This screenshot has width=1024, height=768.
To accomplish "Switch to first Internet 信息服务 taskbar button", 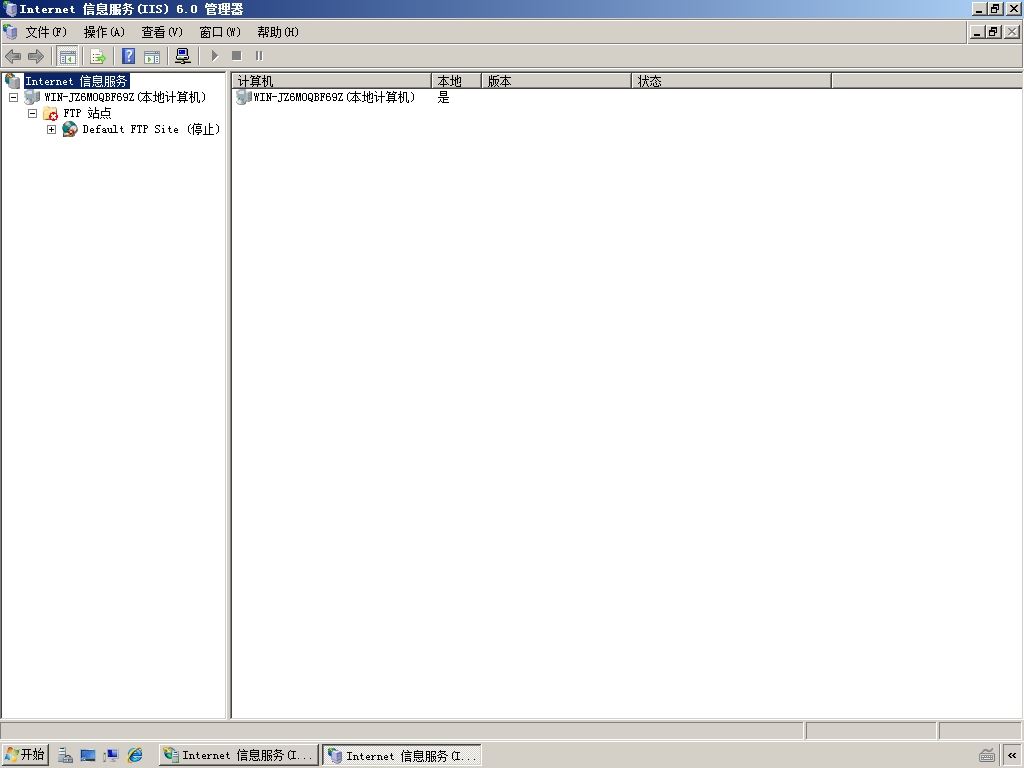I will click(238, 756).
